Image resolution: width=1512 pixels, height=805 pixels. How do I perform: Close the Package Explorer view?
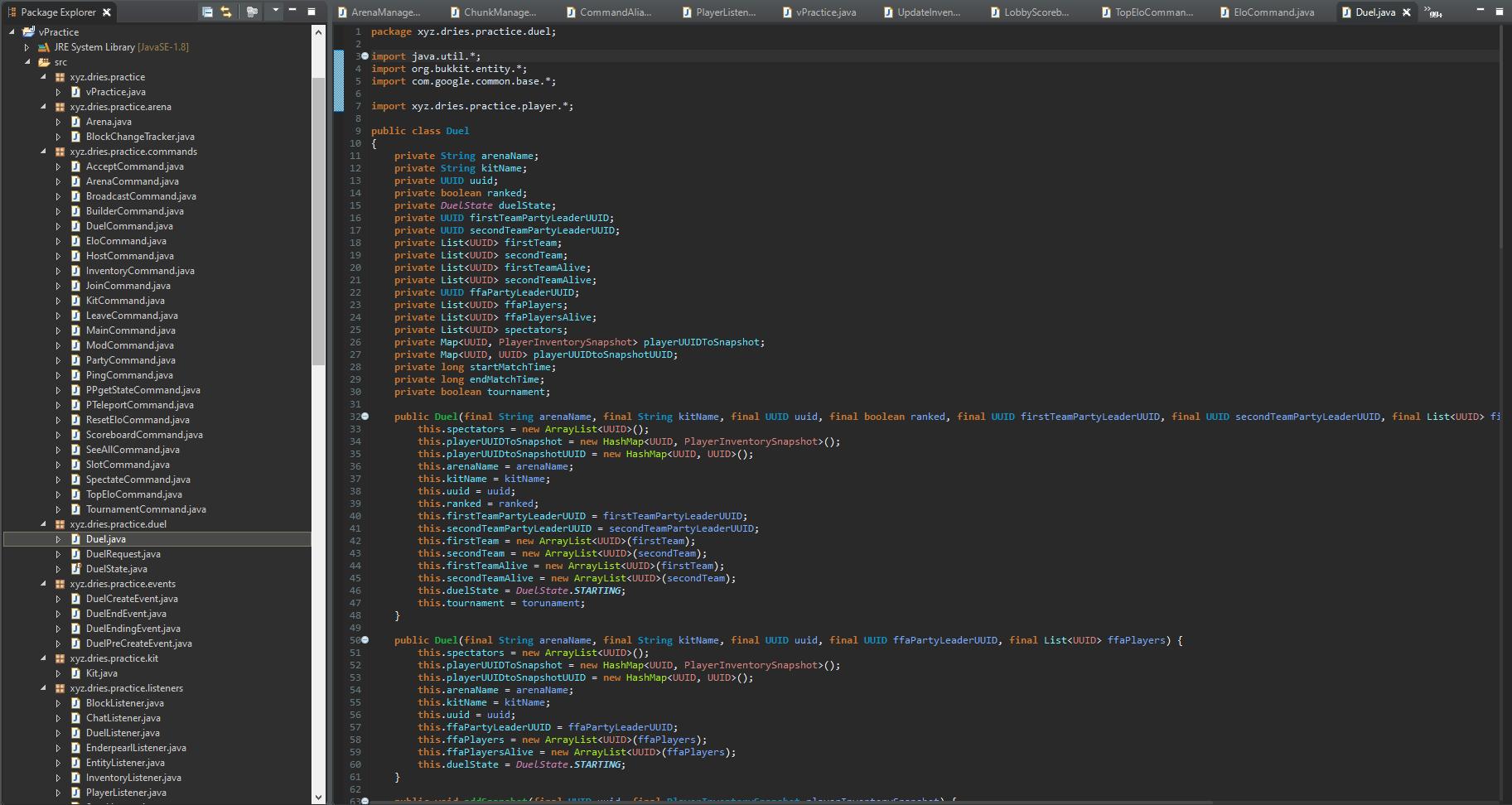tap(107, 12)
